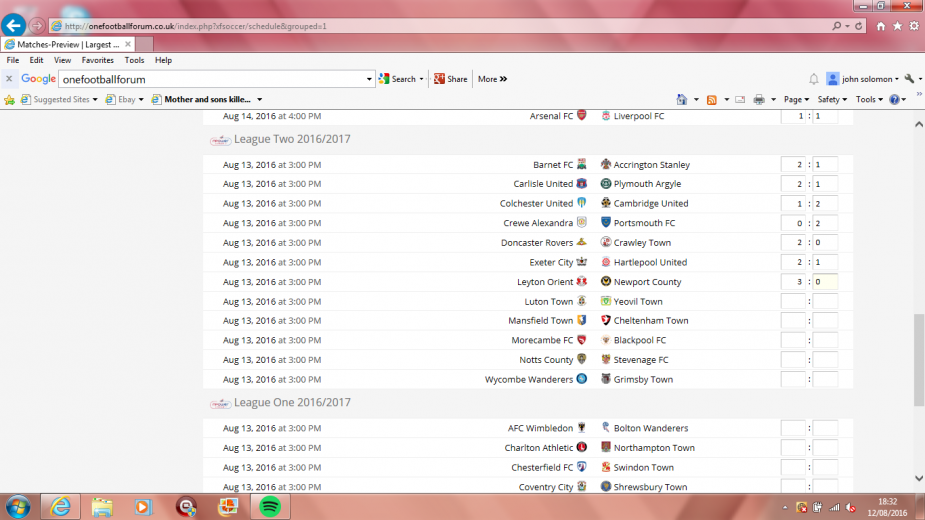Open the Tools menu in the menu bar

[134, 60]
